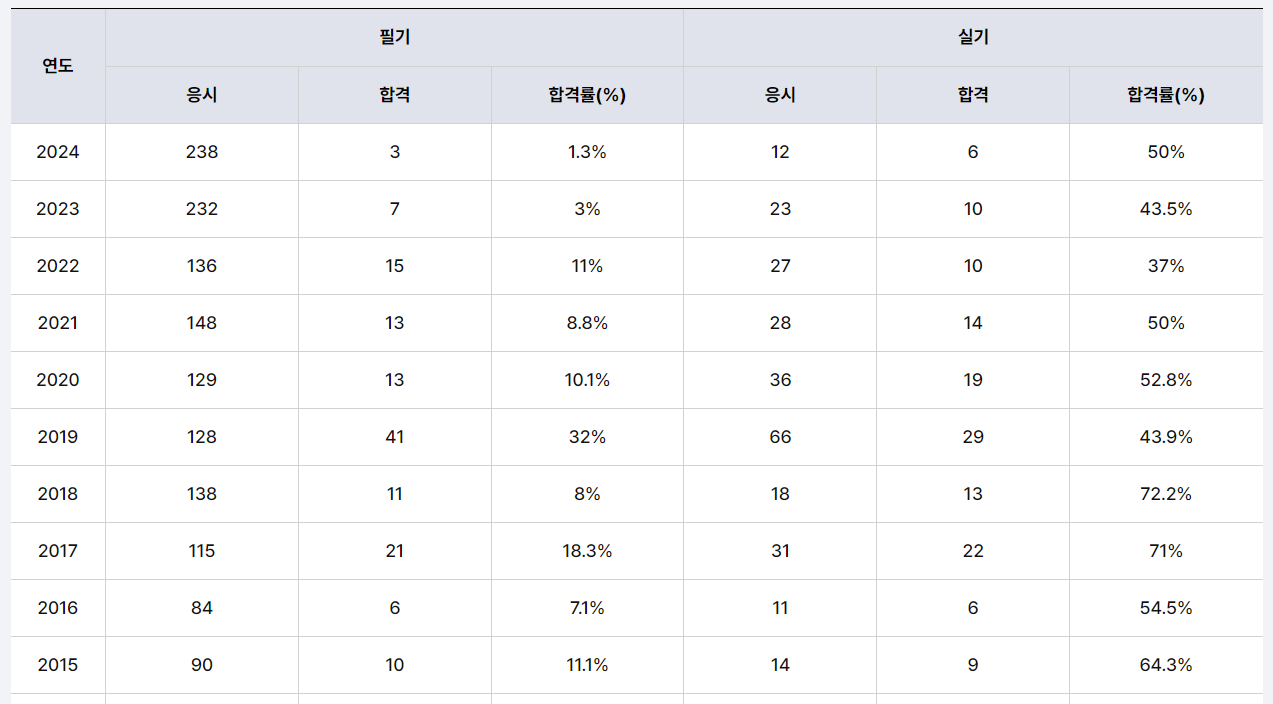This screenshot has height=704, width=1273.
Task: Click the 합격 header under 필기
Action: [394, 95]
